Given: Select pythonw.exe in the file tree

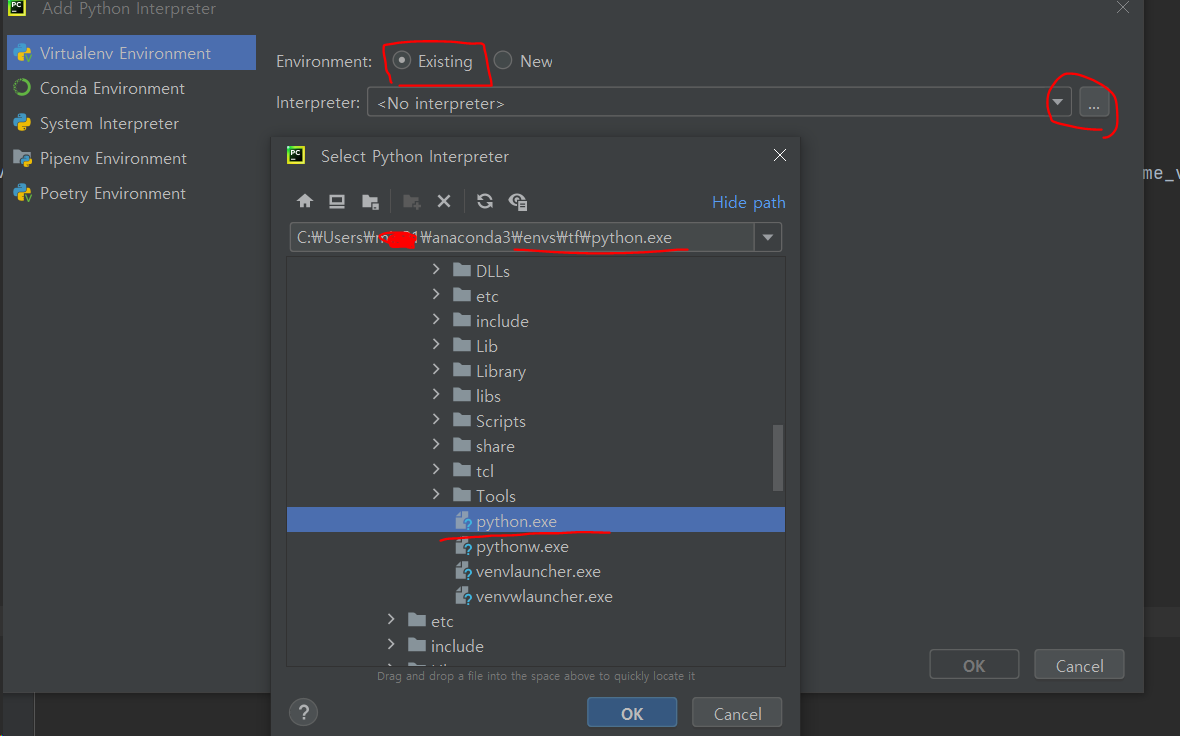Looking at the screenshot, I should tap(535, 546).
